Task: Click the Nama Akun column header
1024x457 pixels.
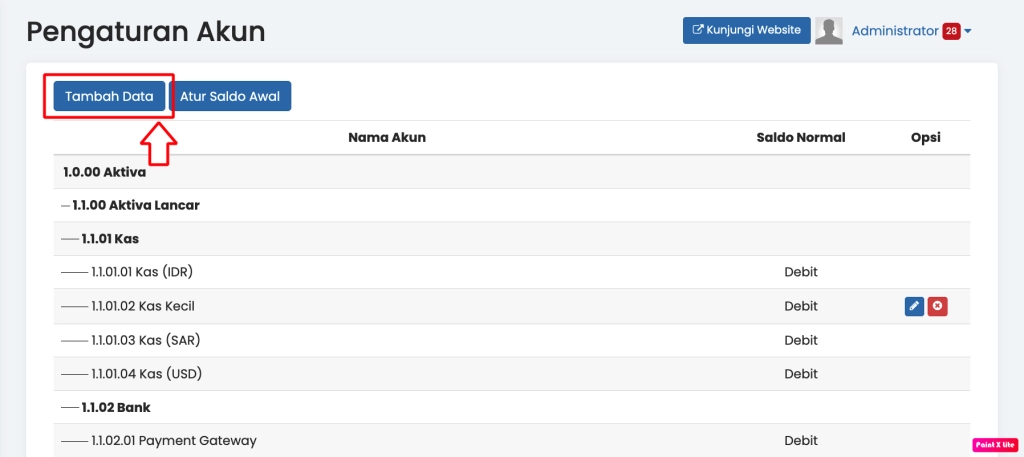Action: [x=387, y=138]
